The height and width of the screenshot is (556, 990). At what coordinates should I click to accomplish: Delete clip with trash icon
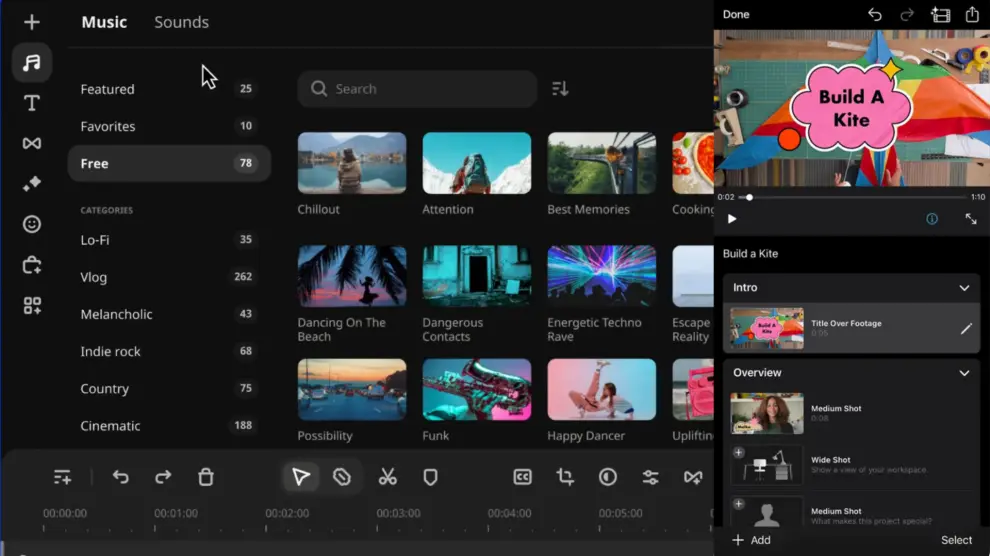(x=206, y=477)
